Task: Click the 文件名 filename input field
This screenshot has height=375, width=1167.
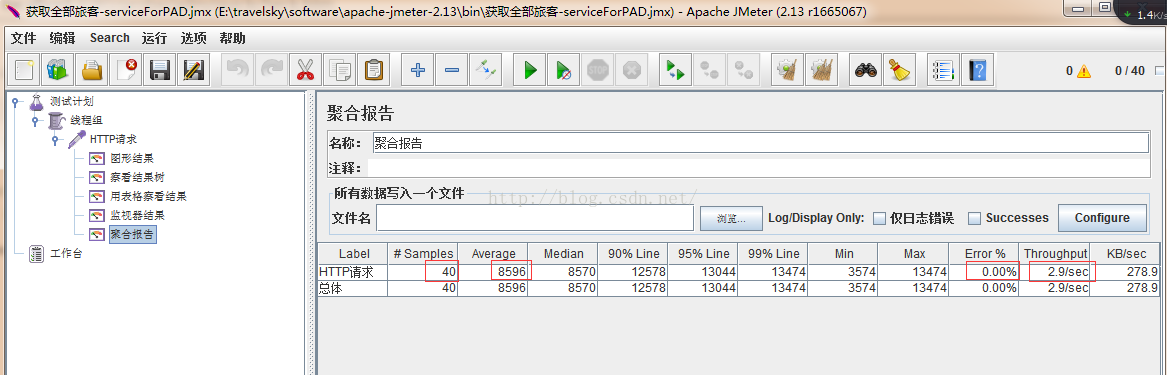Action: click(535, 218)
